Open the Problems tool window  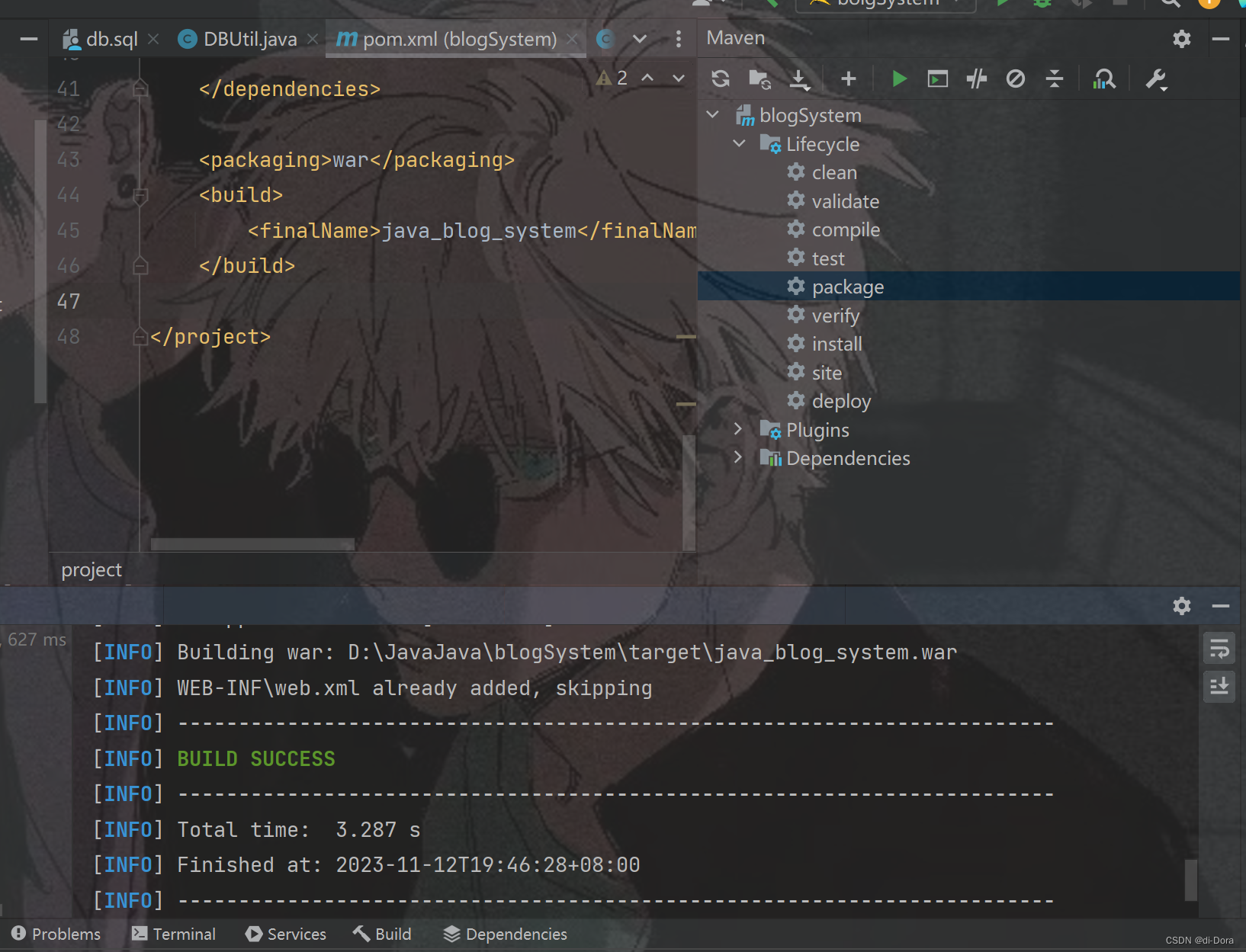coord(56,934)
